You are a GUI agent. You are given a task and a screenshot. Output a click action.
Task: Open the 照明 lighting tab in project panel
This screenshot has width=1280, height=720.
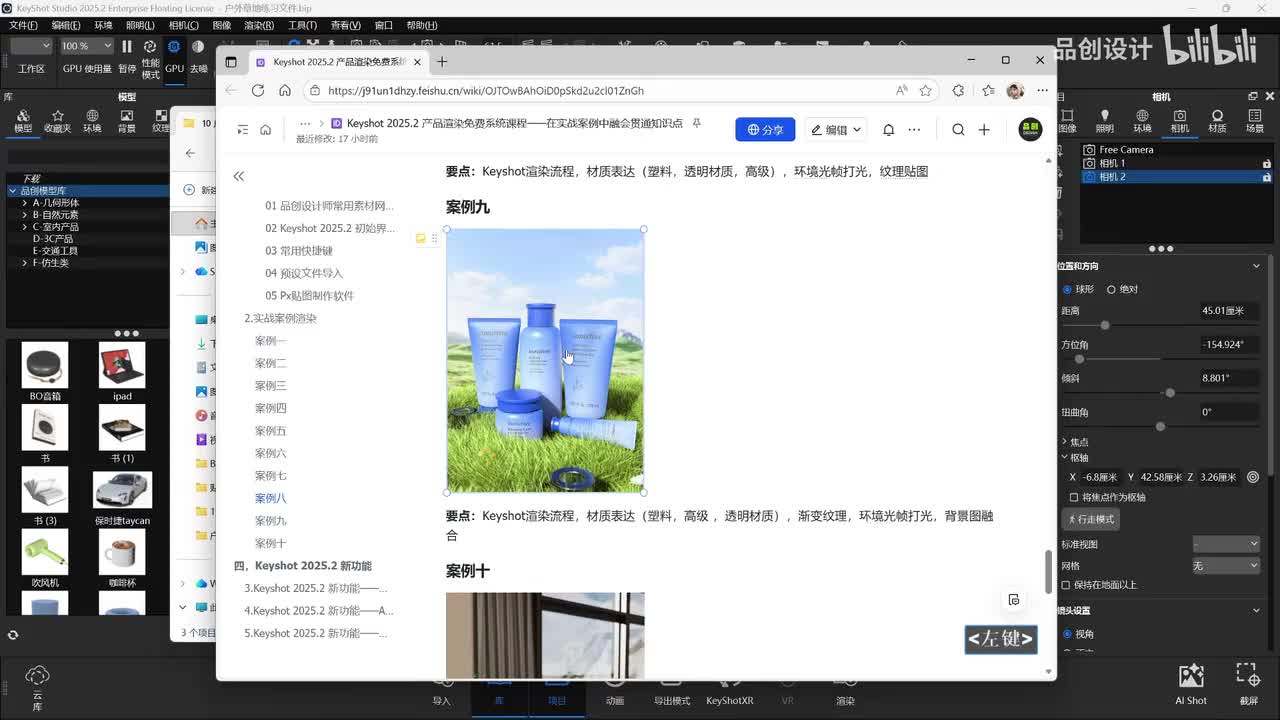(x=1104, y=121)
